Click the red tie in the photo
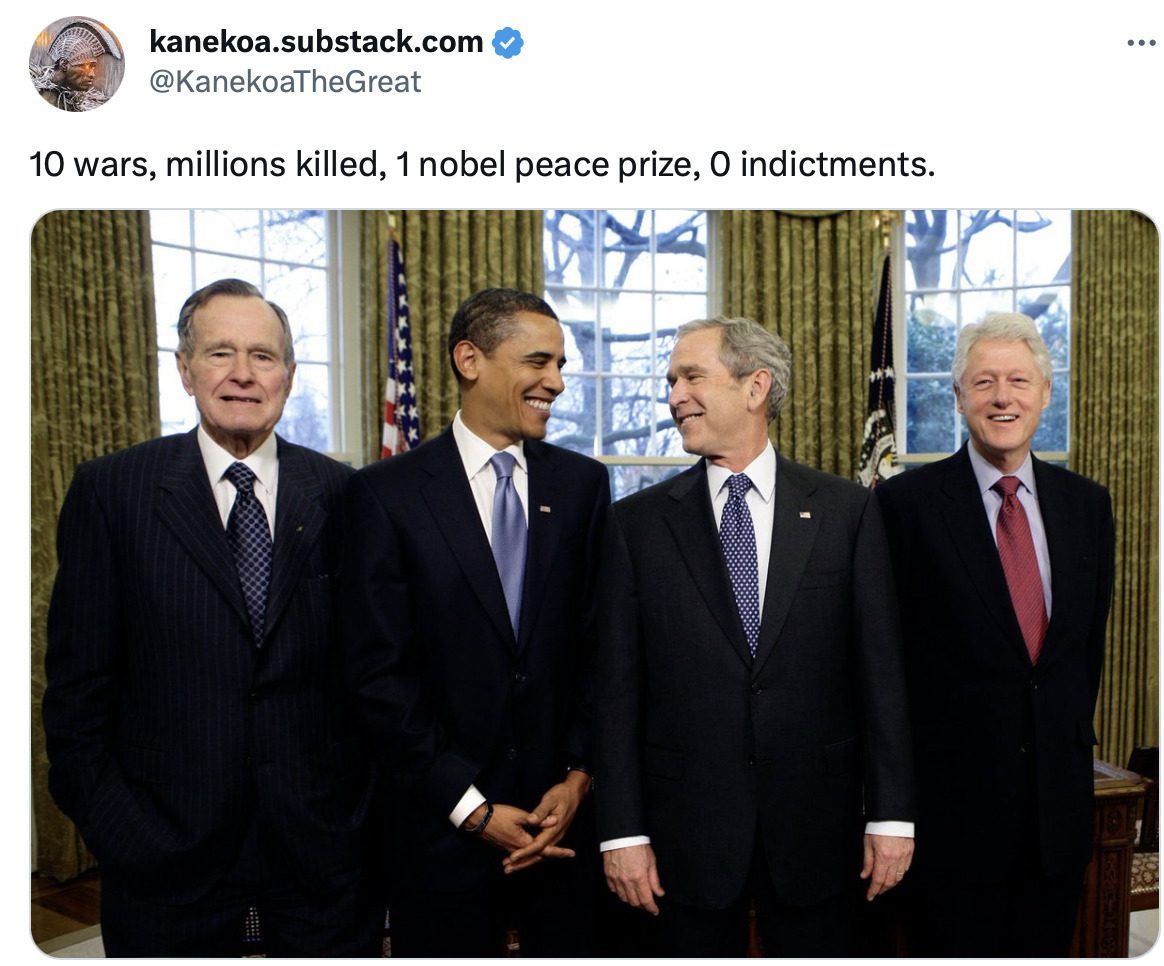Image resolution: width=1164 pixels, height=966 pixels. (x=1019, y=566)
